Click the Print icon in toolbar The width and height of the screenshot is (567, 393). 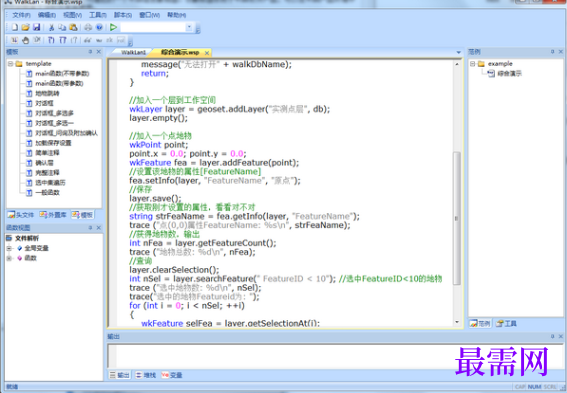(88, 27)
